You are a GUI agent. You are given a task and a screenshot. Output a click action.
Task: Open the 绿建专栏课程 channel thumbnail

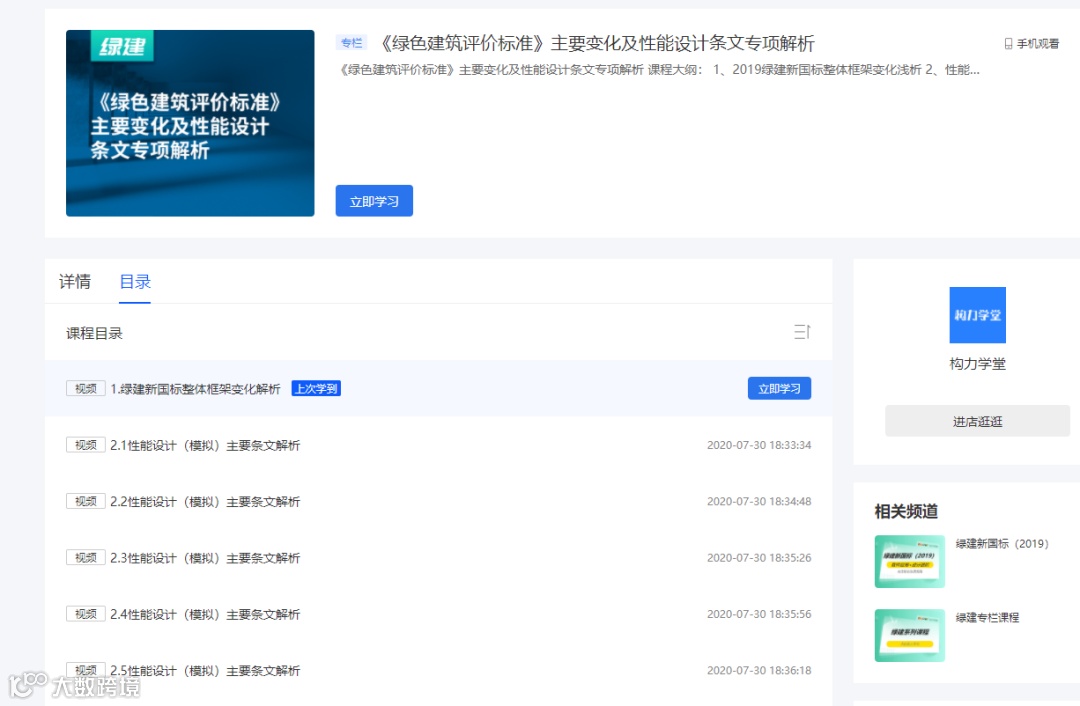click(x=909, y=635)
